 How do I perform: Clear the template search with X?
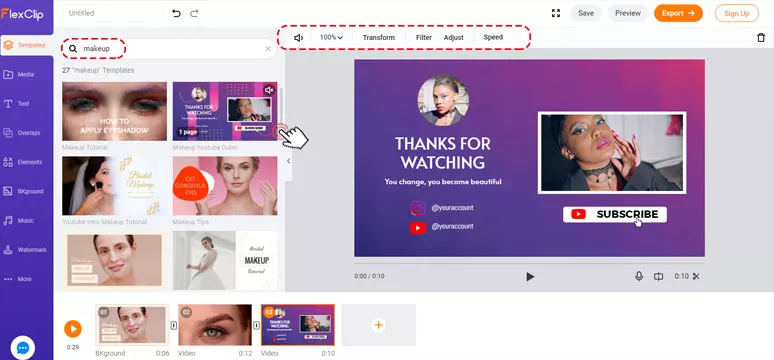tap(268, 49)
